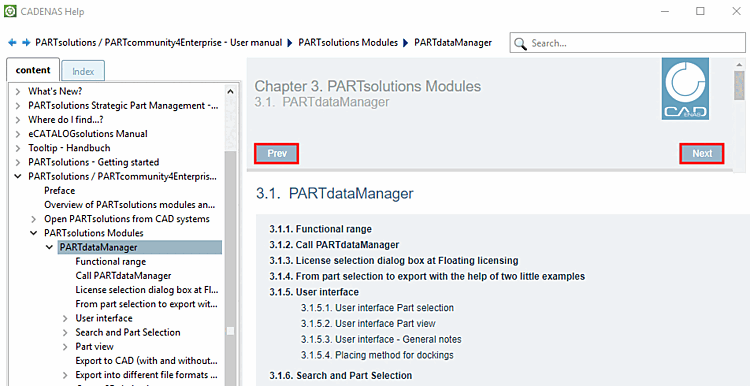Expand Open PARTsolutions from CAD systems node
750x386 pixels.
click(x=33, y=219)
